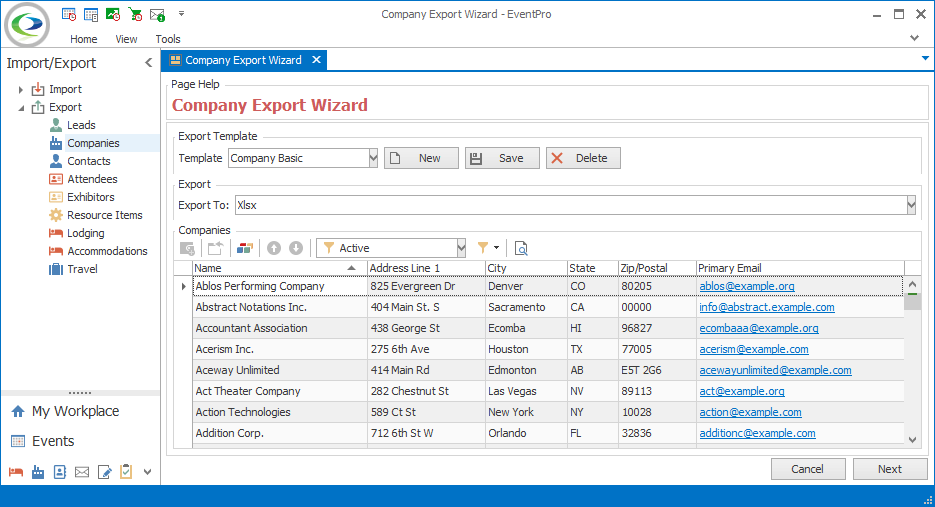The height and width of the screenshot is (507, 935).
Task: Open the Home ribbon tab
Action: [x=83, y=39]
